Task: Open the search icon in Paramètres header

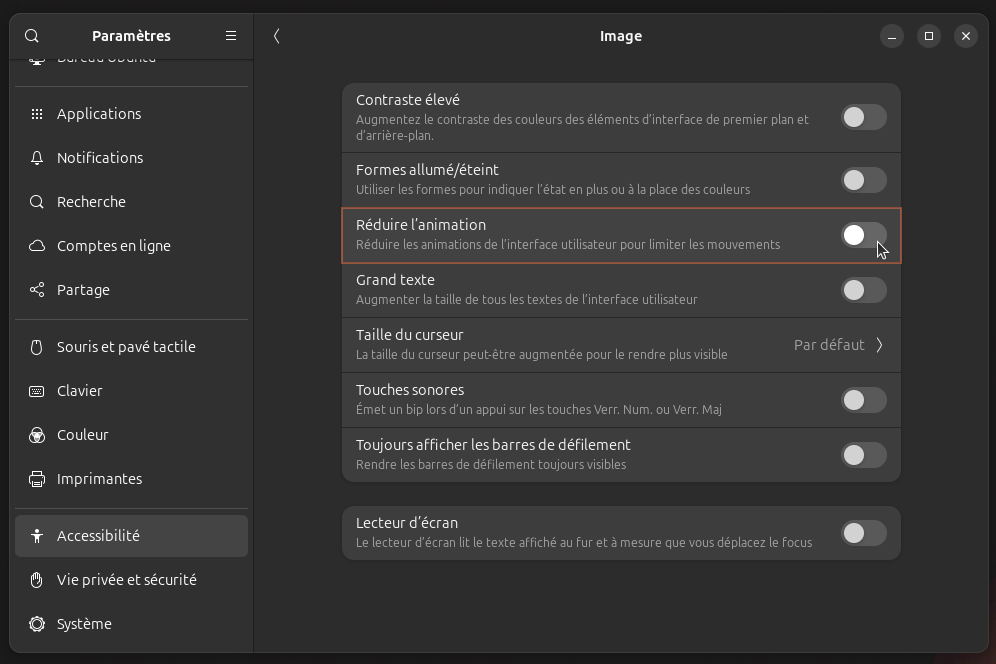Action: click(31, 35)
